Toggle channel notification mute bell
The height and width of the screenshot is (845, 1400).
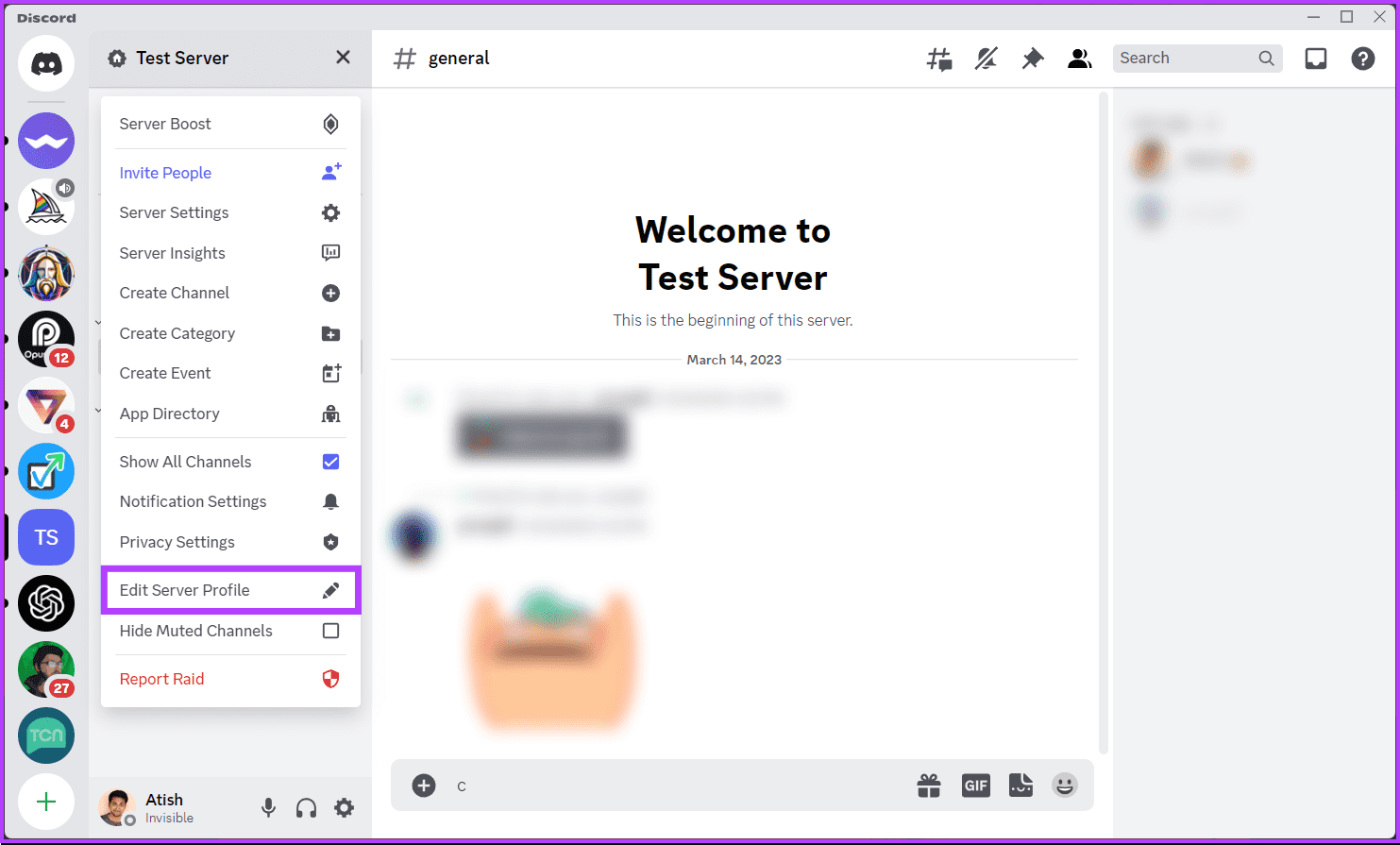[987, 59]
